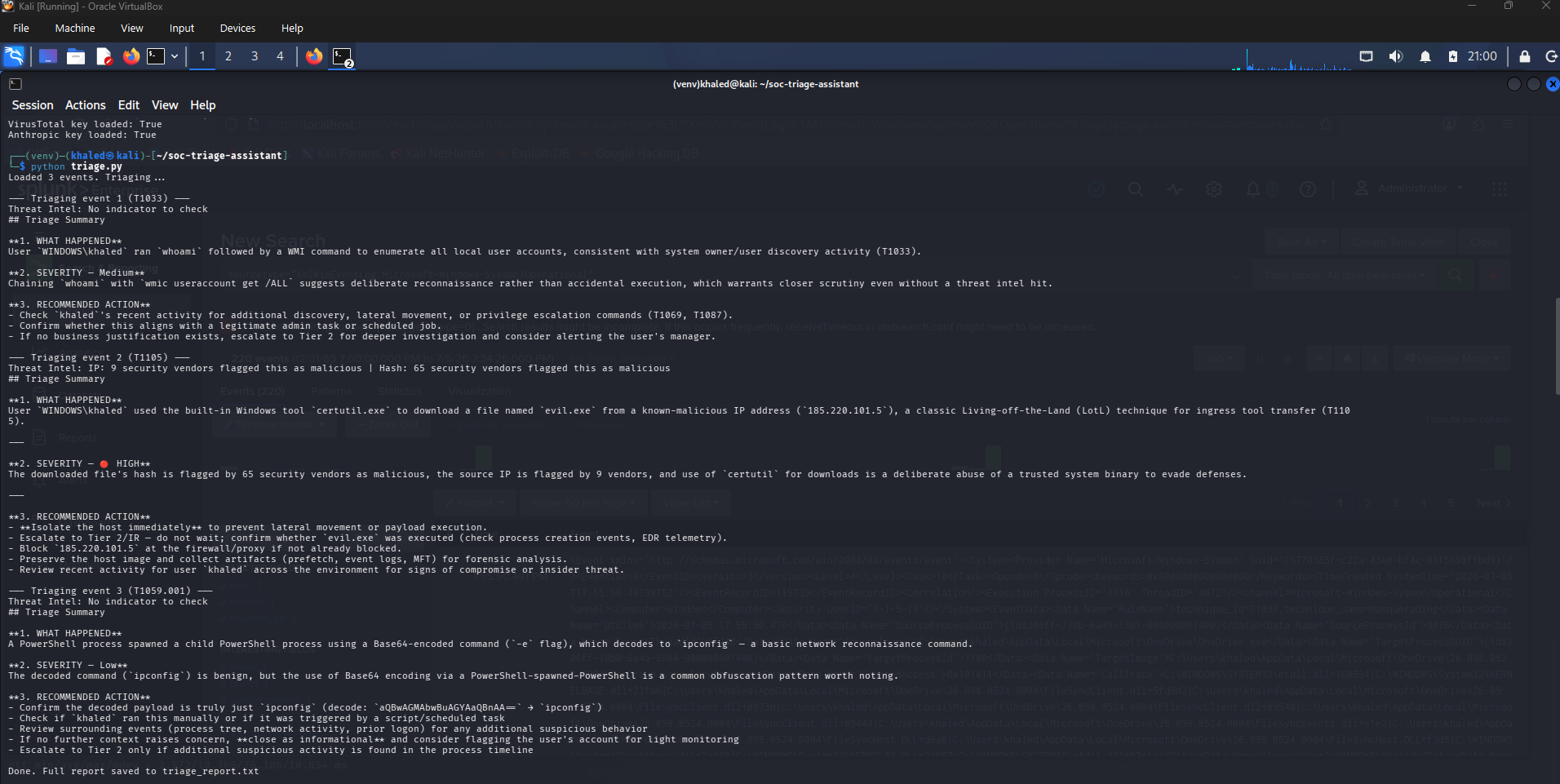Click terminal title text khaled@kali soc-triage-assistant

tap(765, 84)
